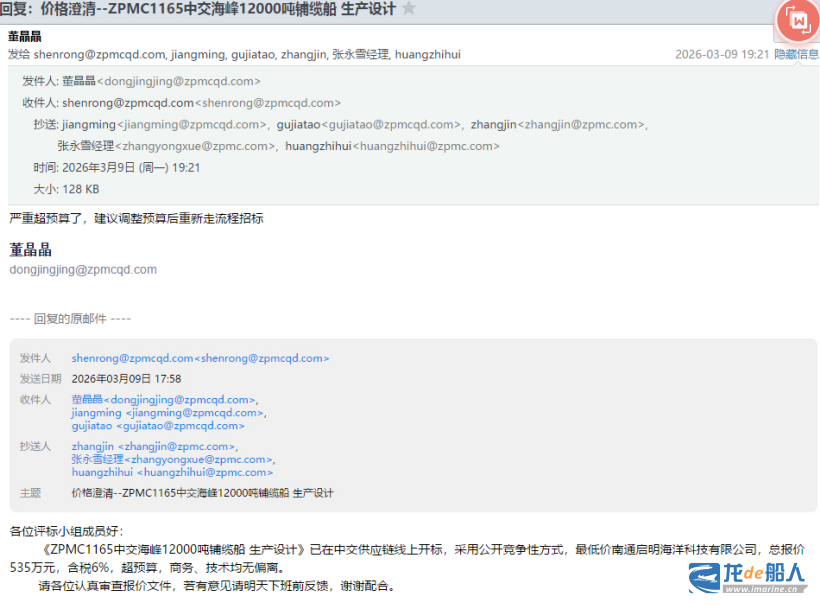Click zhangjin@zpmc.com in top 抄送 list

tap(557, 125)
